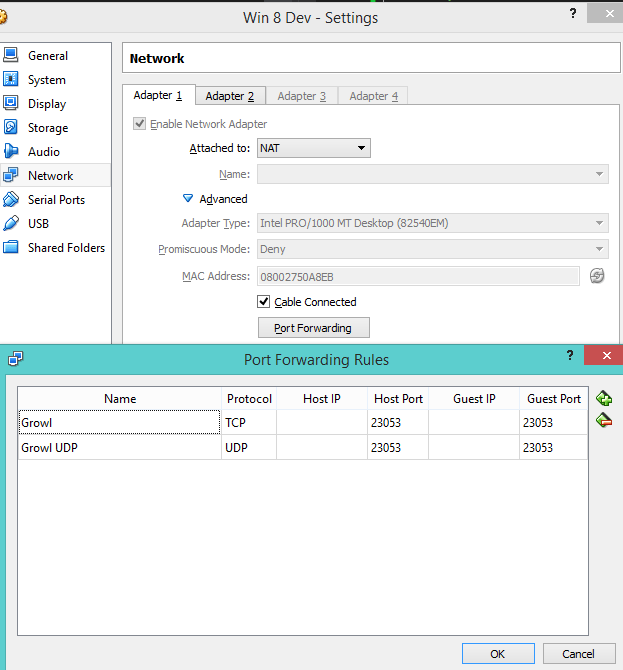Image resolution: width=623 pixels, height=670 pixels.
Task: Switch to the Adapter 1 tab
Action: pyautogui.click(x=158, y=95)
